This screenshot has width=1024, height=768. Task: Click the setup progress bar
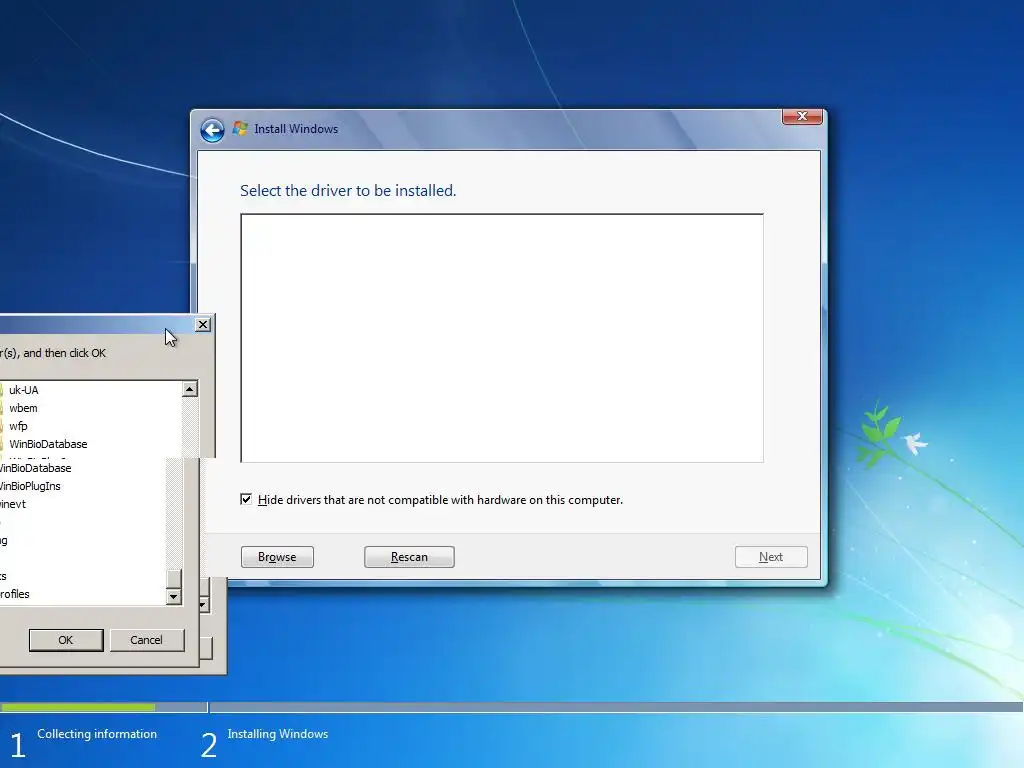pos(512,707)
